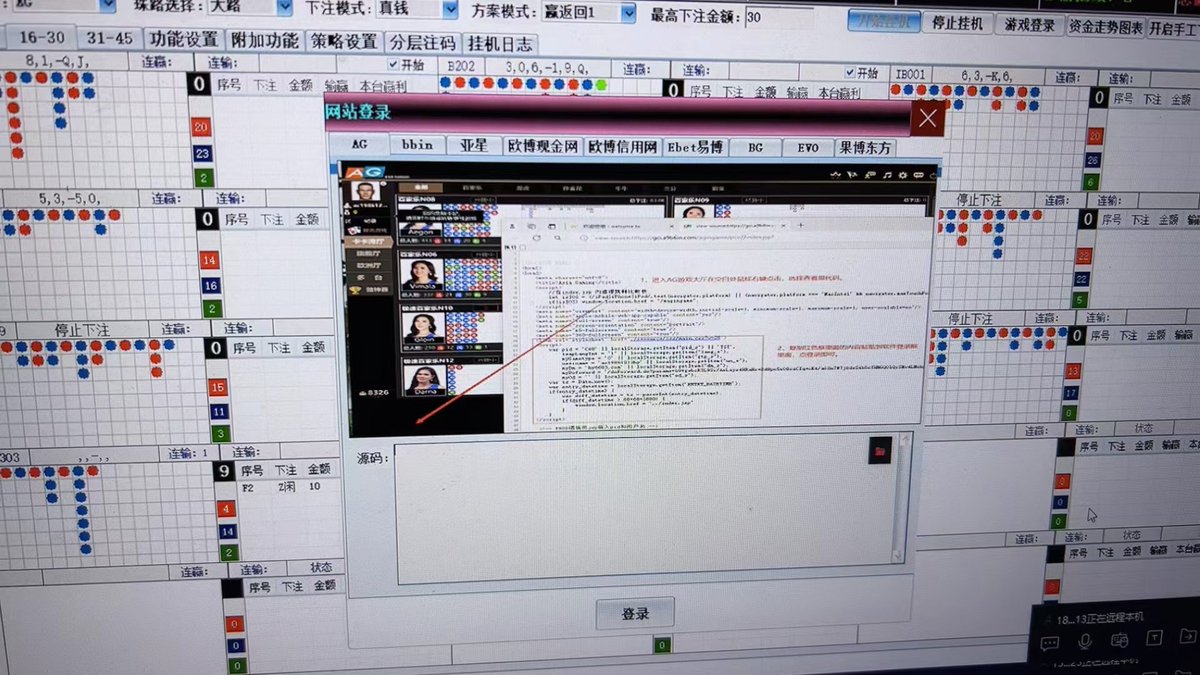Open the 挂机日志 tab
The width and height of the screenshot is (1200, 675).
coord(500,44)
